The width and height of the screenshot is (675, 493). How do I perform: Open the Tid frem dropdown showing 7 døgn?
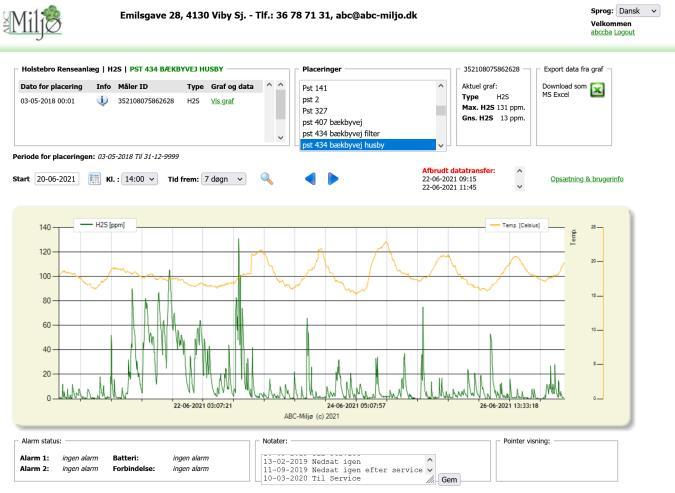point(224,179)
